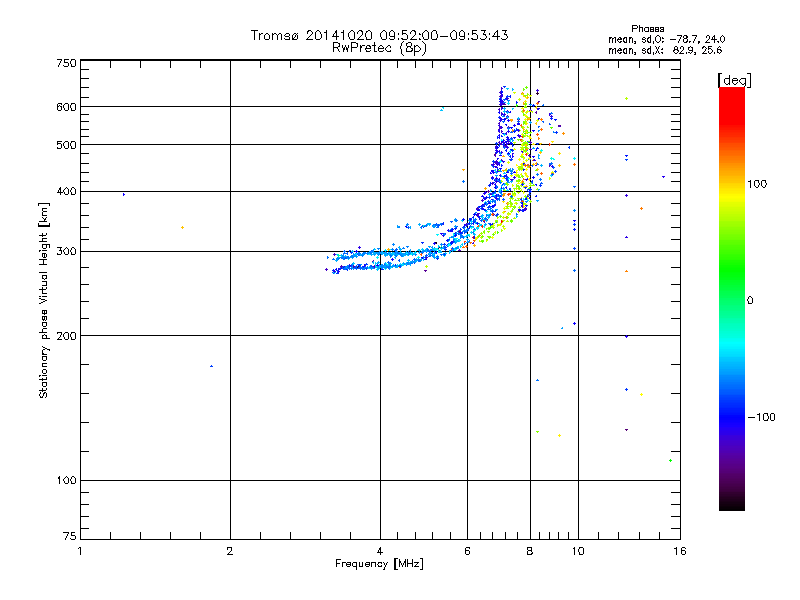Viewport: 800px width, 600px height.
Task: Click the colorbar '-100' tick label
Action: point(761,417)
